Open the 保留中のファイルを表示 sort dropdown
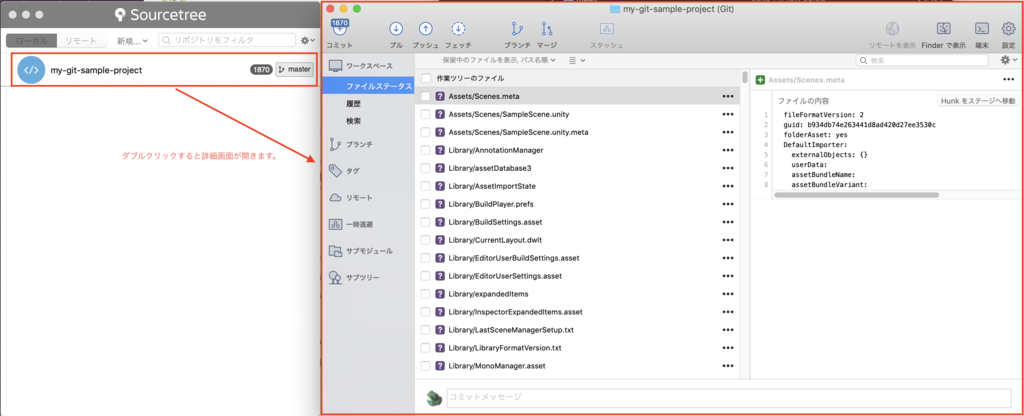 pos(499,60)
